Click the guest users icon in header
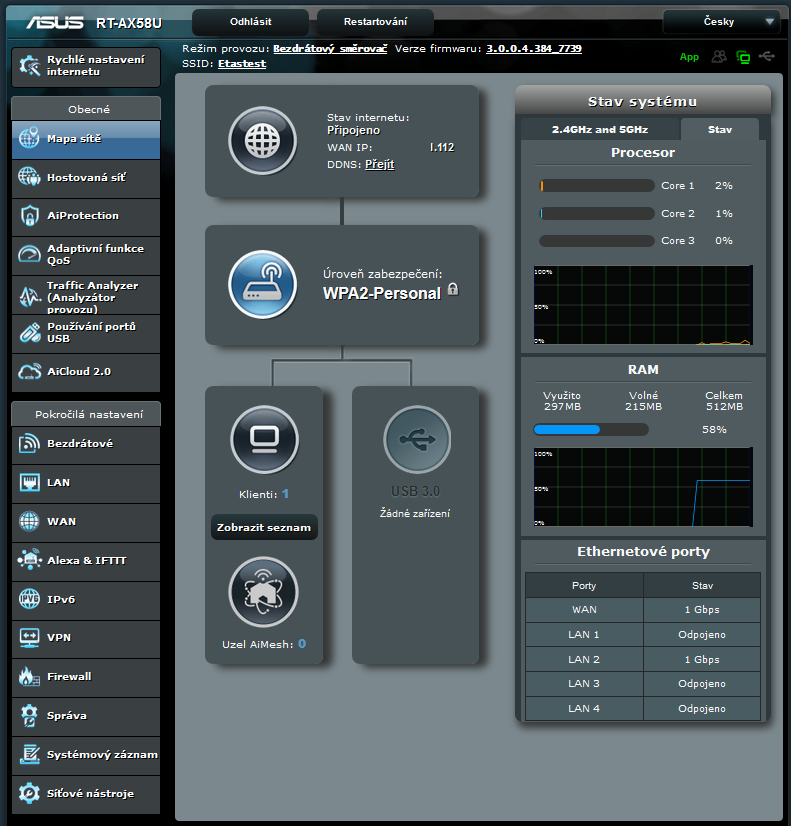Image resolution: width=791 pixels, height=826 pixels. [x=719, y=57]
